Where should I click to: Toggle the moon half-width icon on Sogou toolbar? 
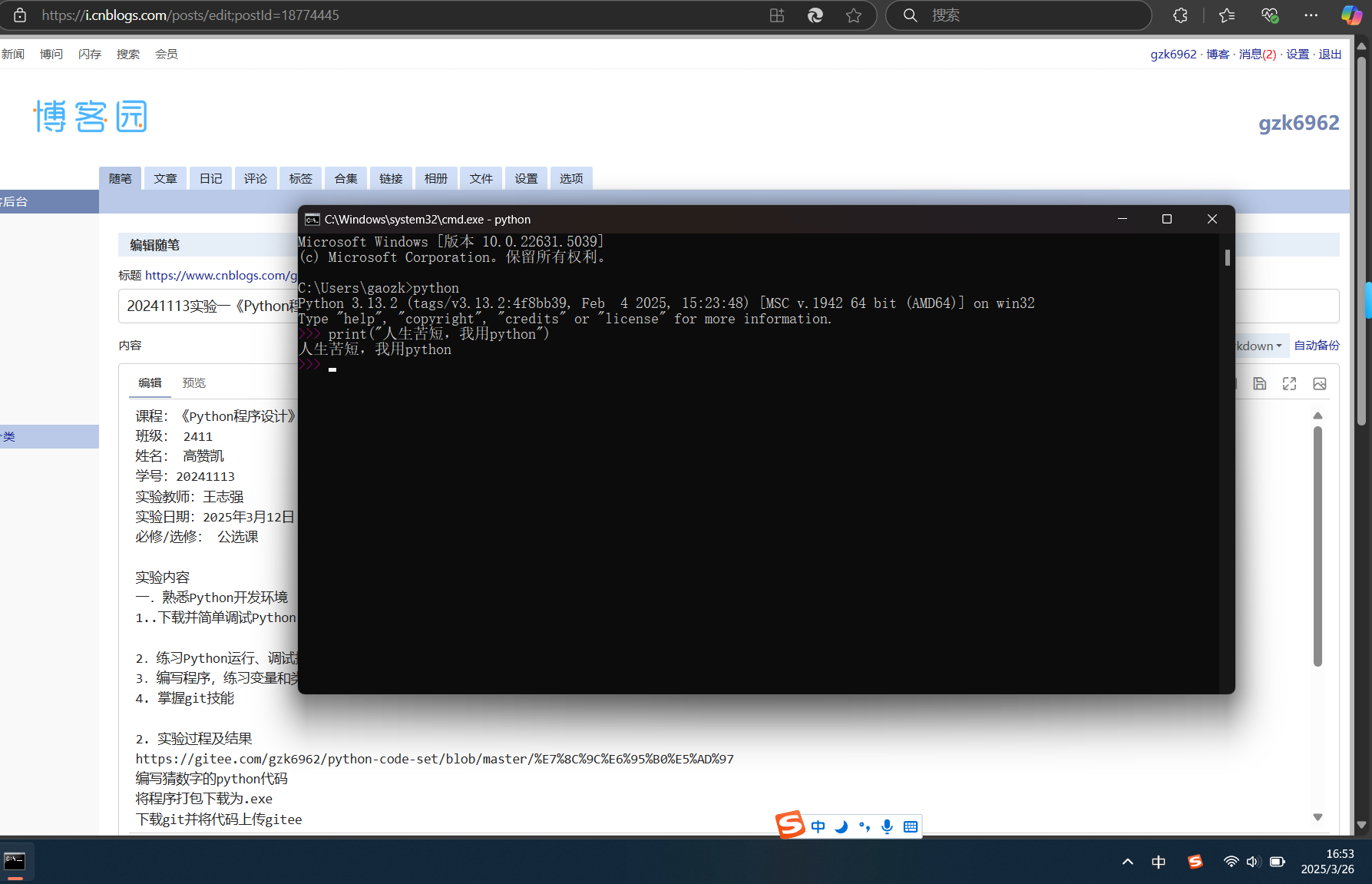click(841, 826)
